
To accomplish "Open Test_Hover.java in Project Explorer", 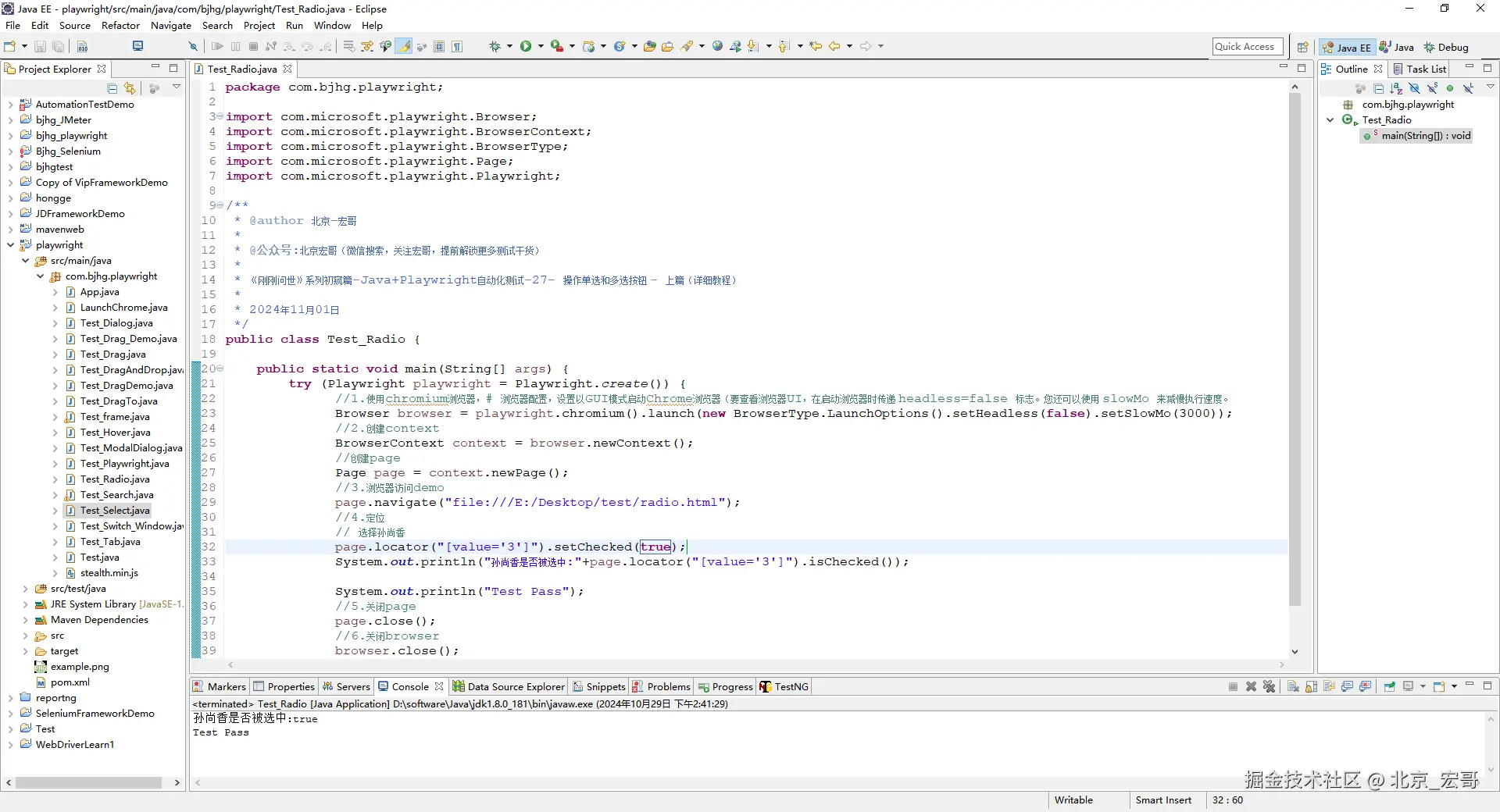I will coord(115,433).
